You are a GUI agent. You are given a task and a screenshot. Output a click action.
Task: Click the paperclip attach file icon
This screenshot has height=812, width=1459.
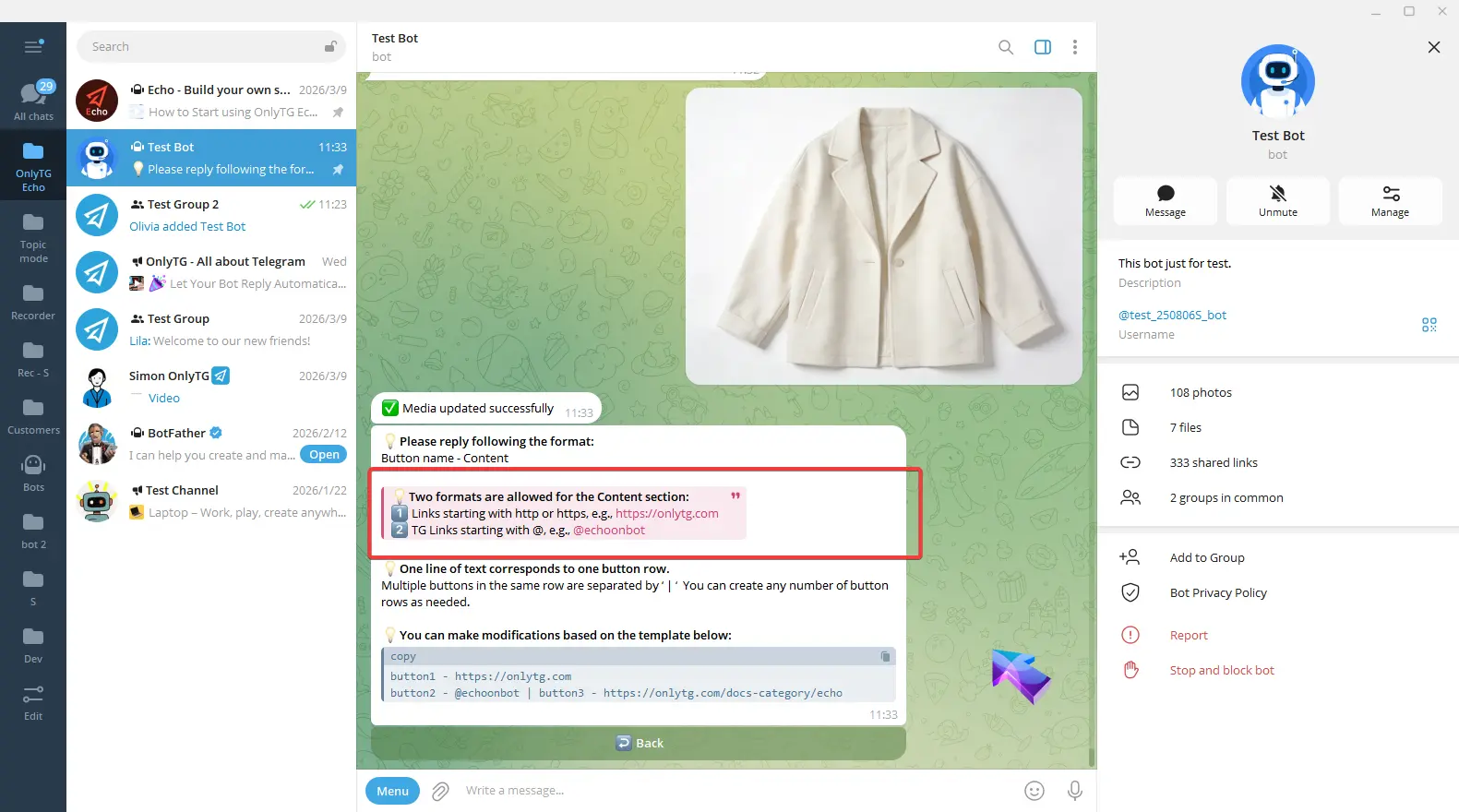coord(441,791)
